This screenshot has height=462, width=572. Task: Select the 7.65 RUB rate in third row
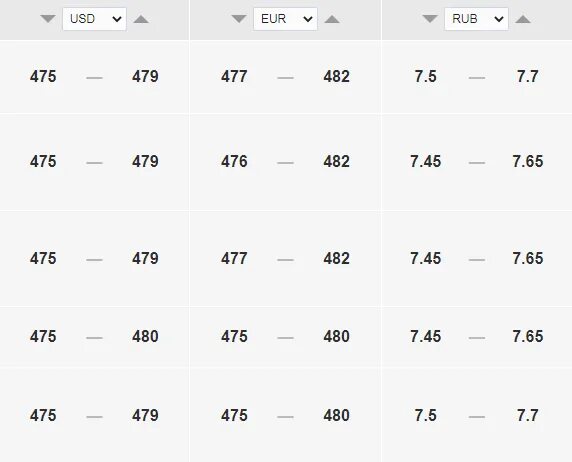point(527,258)
